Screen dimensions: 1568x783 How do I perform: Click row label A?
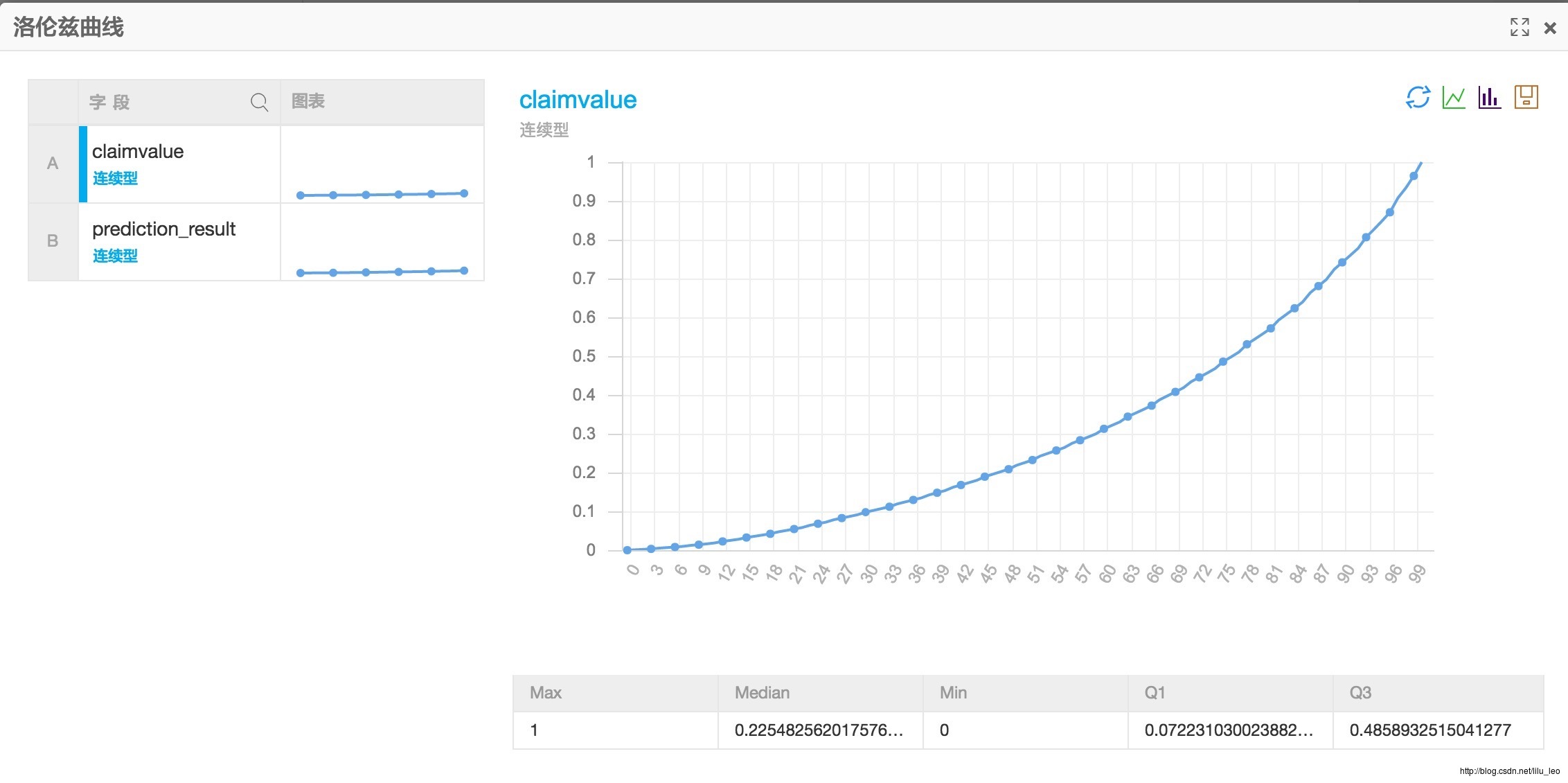(x=53, y=164)
